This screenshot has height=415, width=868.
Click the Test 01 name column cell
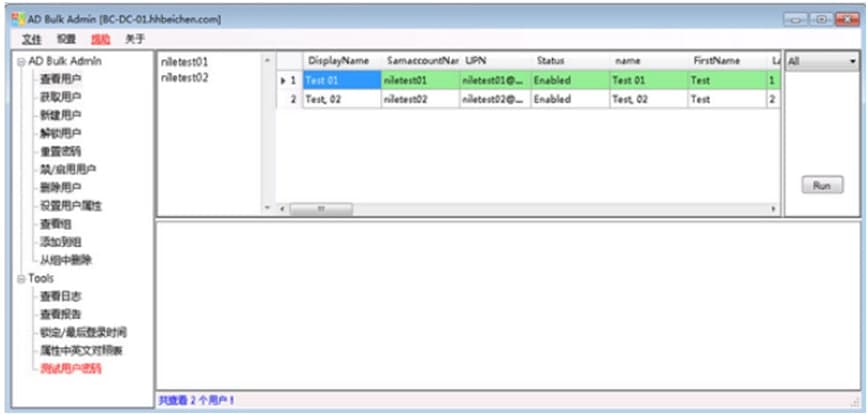coord(649,81)
